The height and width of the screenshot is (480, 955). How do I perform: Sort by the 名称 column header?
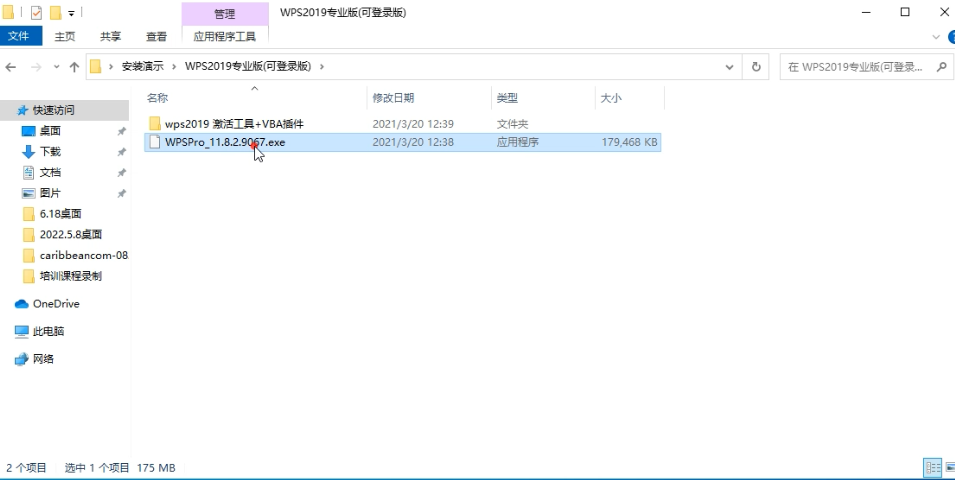pos(158,97)
